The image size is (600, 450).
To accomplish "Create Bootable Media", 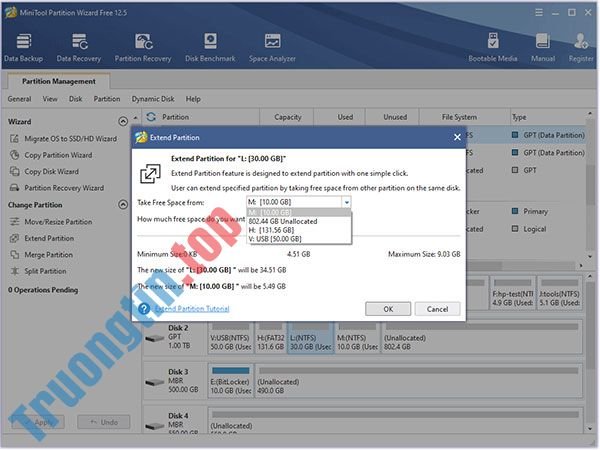I will click(x=492, y=47).
